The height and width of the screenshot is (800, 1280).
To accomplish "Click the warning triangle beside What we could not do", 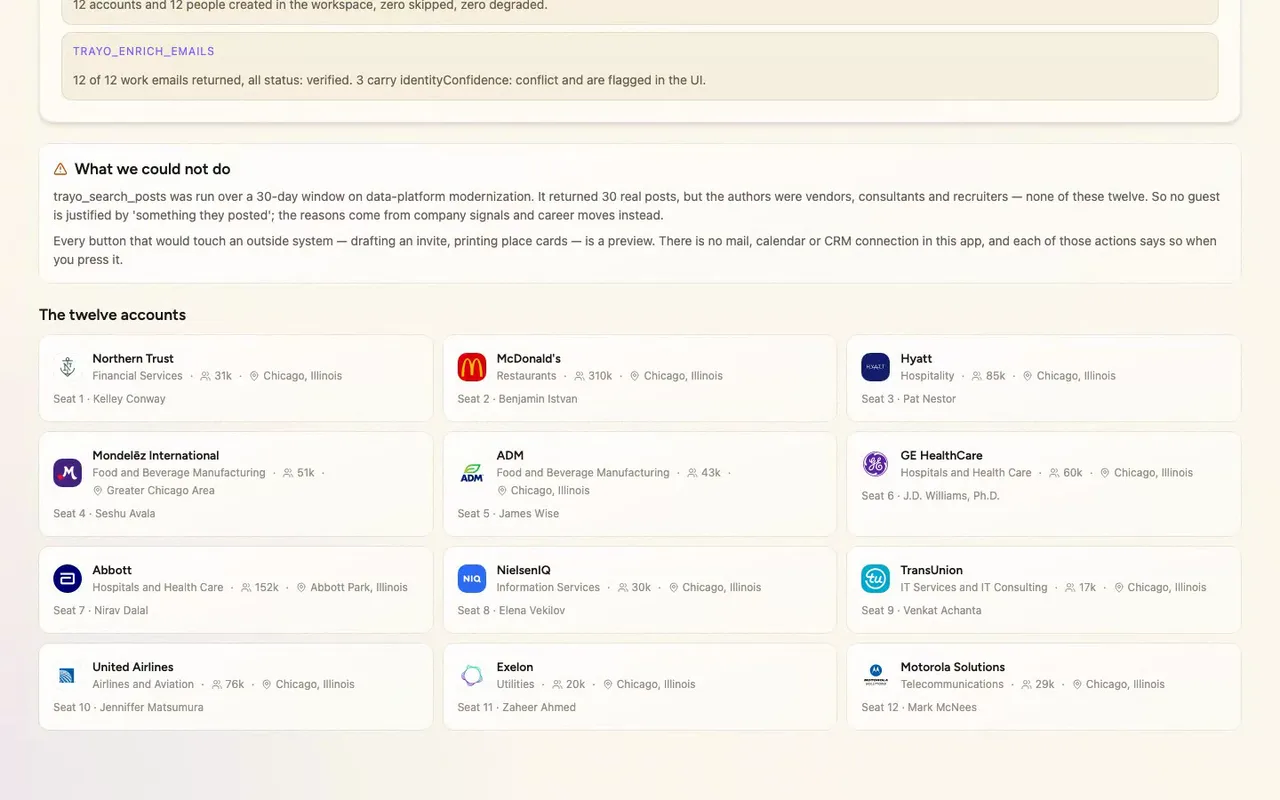I will click(61, 169).
